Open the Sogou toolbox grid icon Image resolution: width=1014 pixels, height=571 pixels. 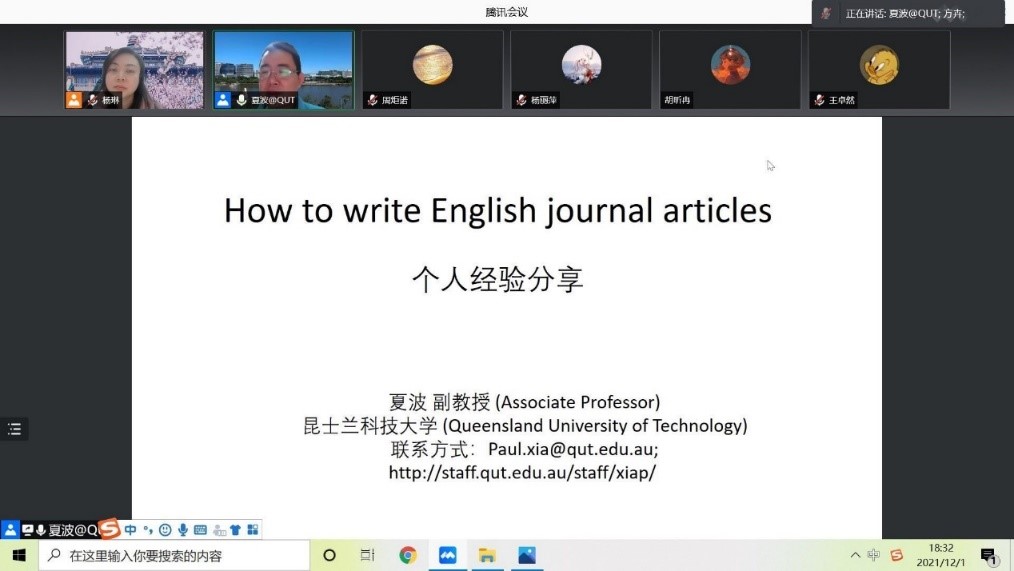(253, 530)
